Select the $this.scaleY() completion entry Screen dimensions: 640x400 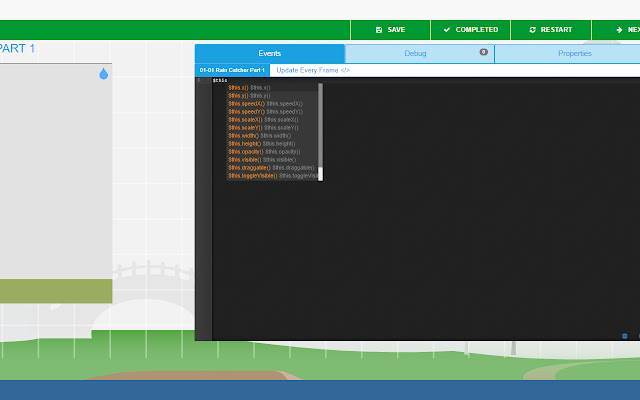(x=272, y=128)
